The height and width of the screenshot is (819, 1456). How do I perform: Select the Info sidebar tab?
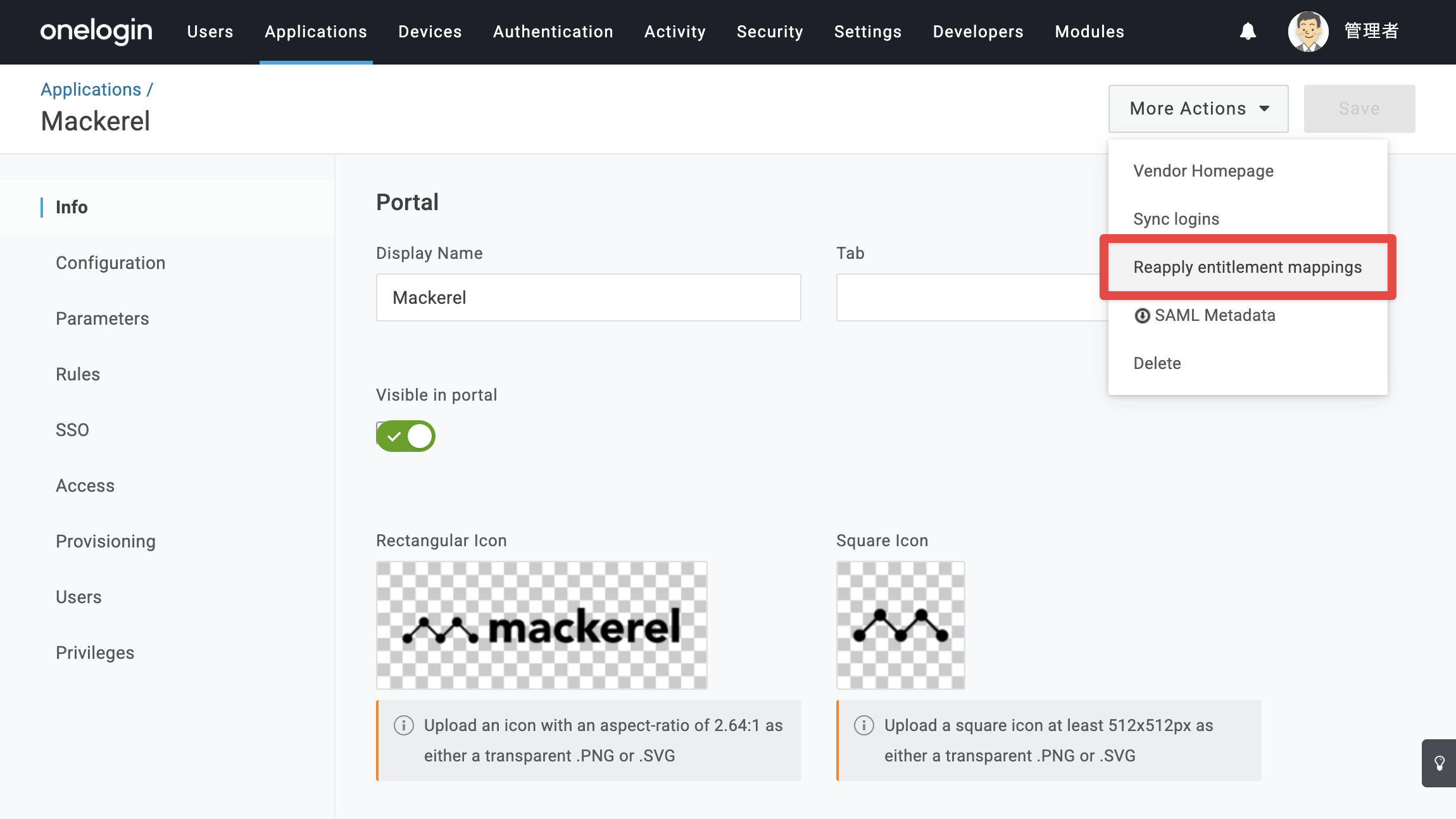167,207
